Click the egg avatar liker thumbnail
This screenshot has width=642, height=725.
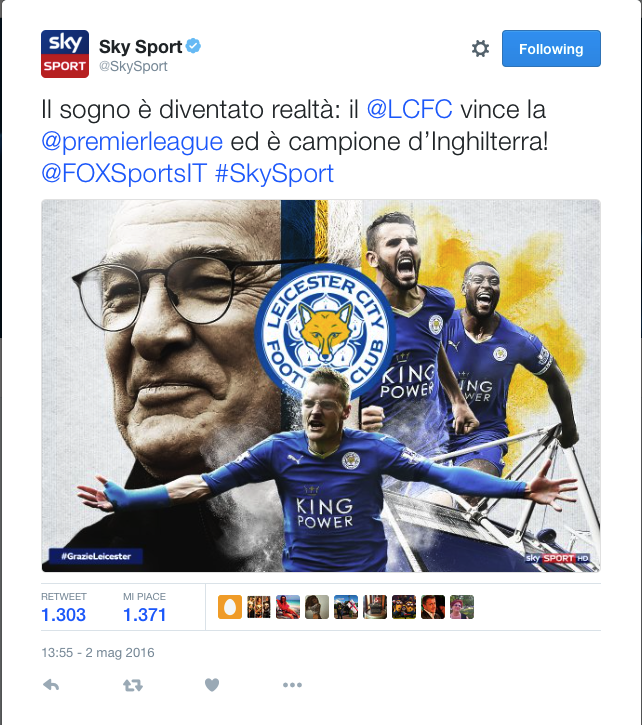tap(230, 607)
